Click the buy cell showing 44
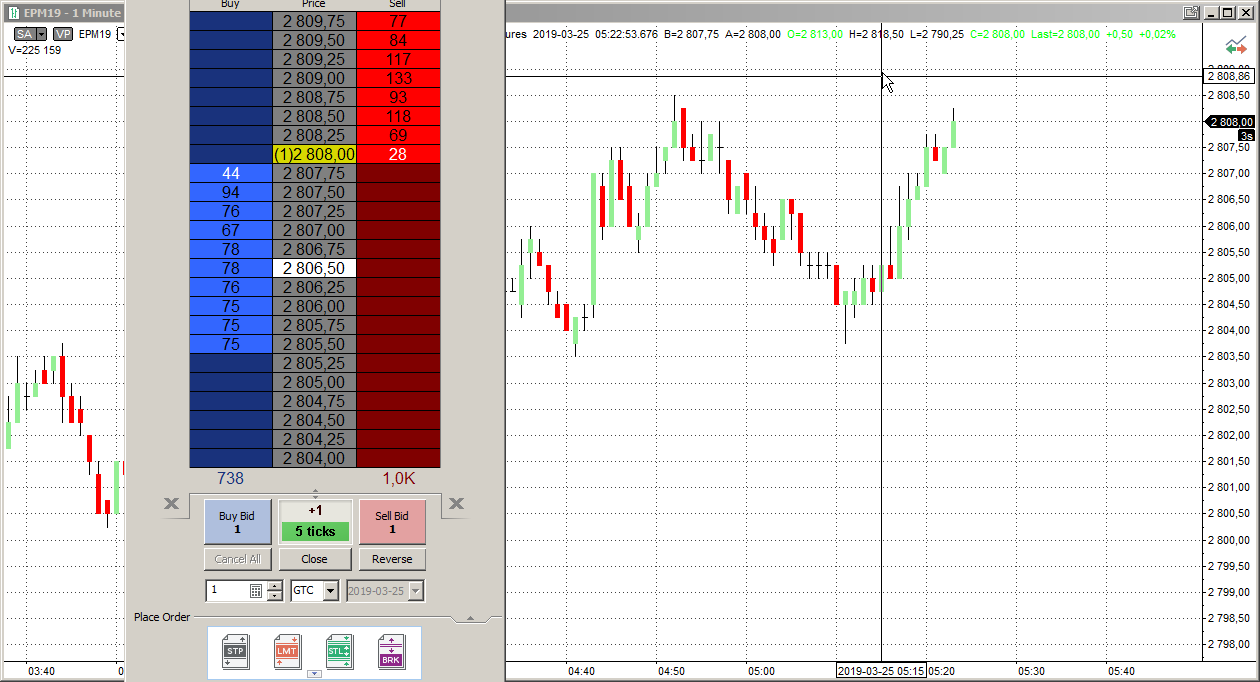The height and width of the screenshot is (682, 1260). pyautogui.click(x=231, y=173)
